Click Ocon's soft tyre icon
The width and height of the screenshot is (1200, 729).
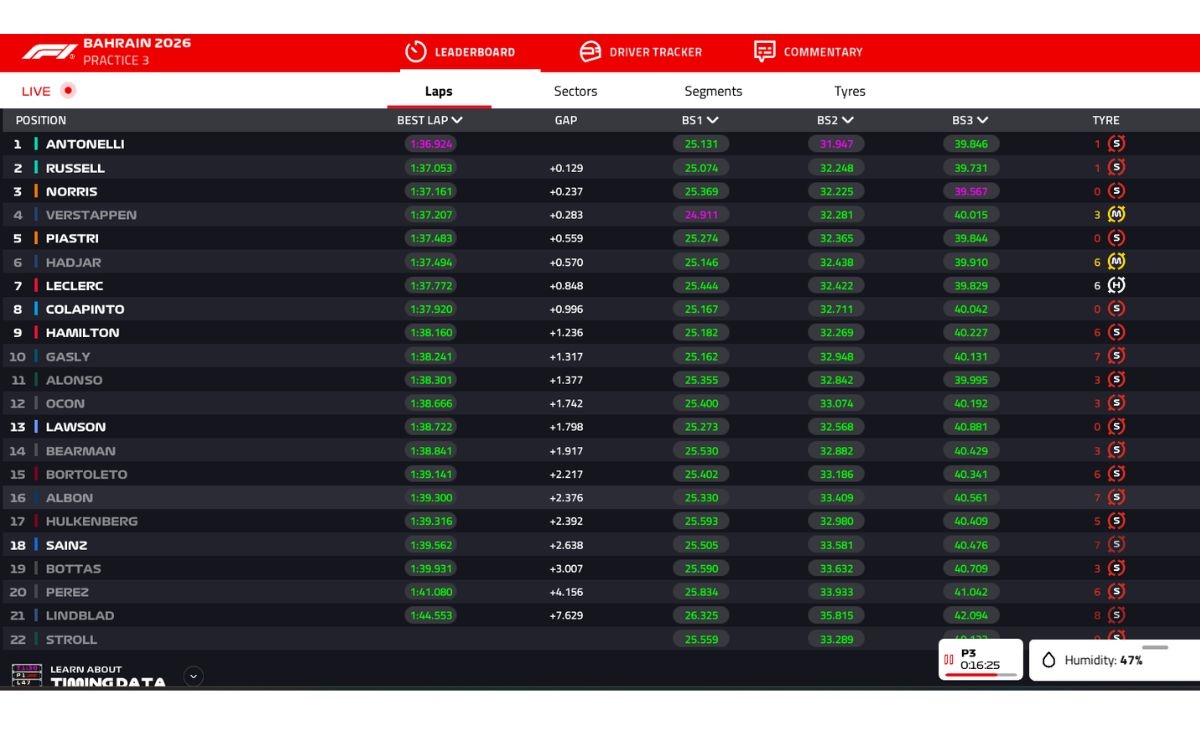[1117, 403]
